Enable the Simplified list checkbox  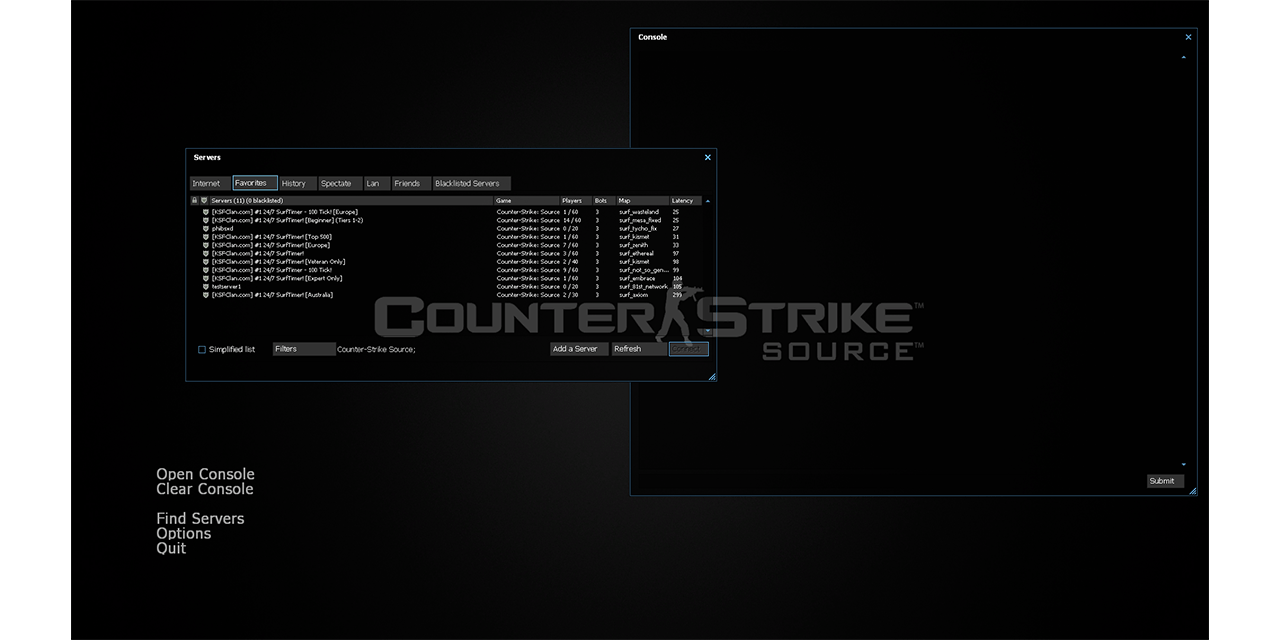(201, 349)
